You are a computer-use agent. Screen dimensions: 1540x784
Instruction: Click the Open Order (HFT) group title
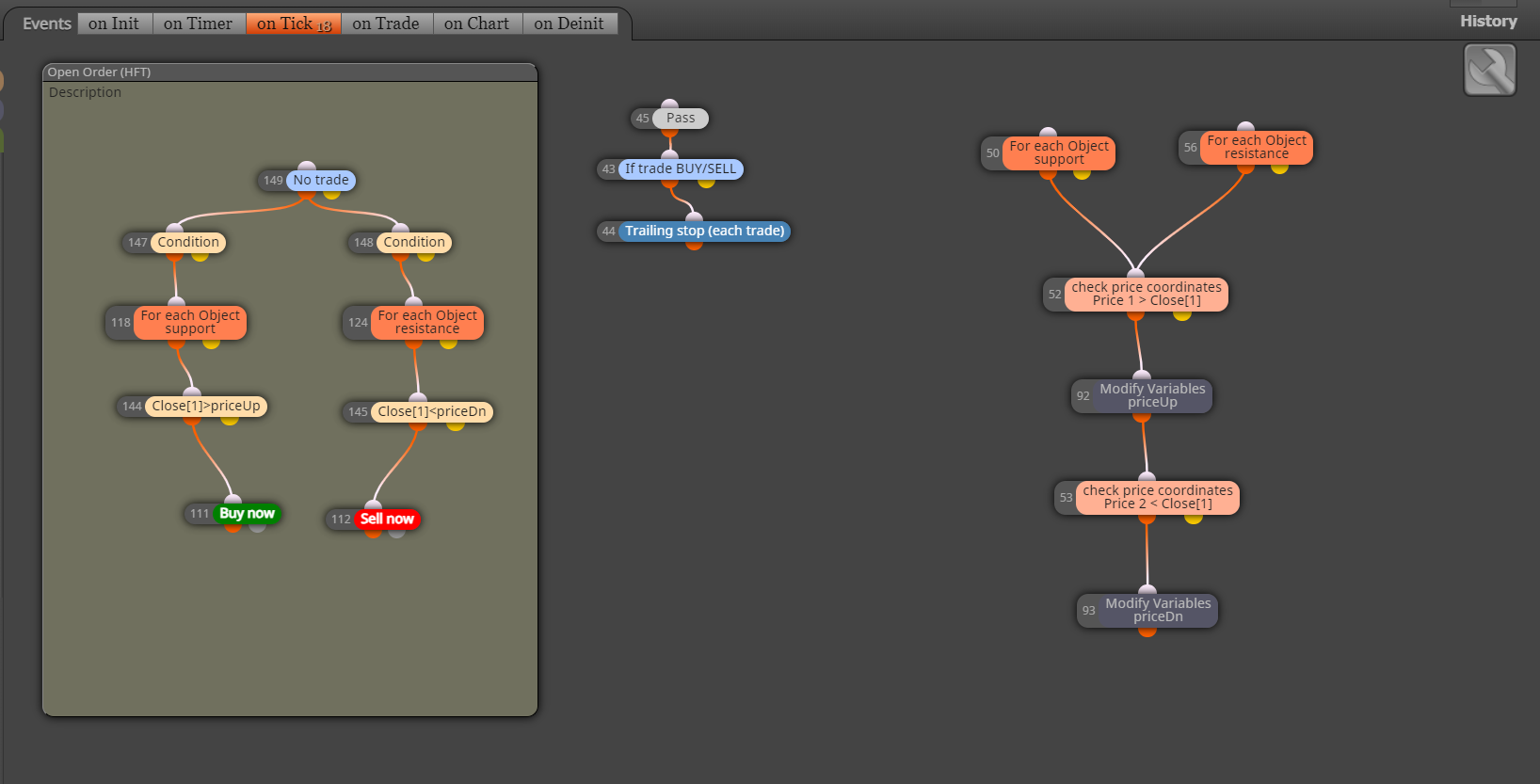click(99, 72)
